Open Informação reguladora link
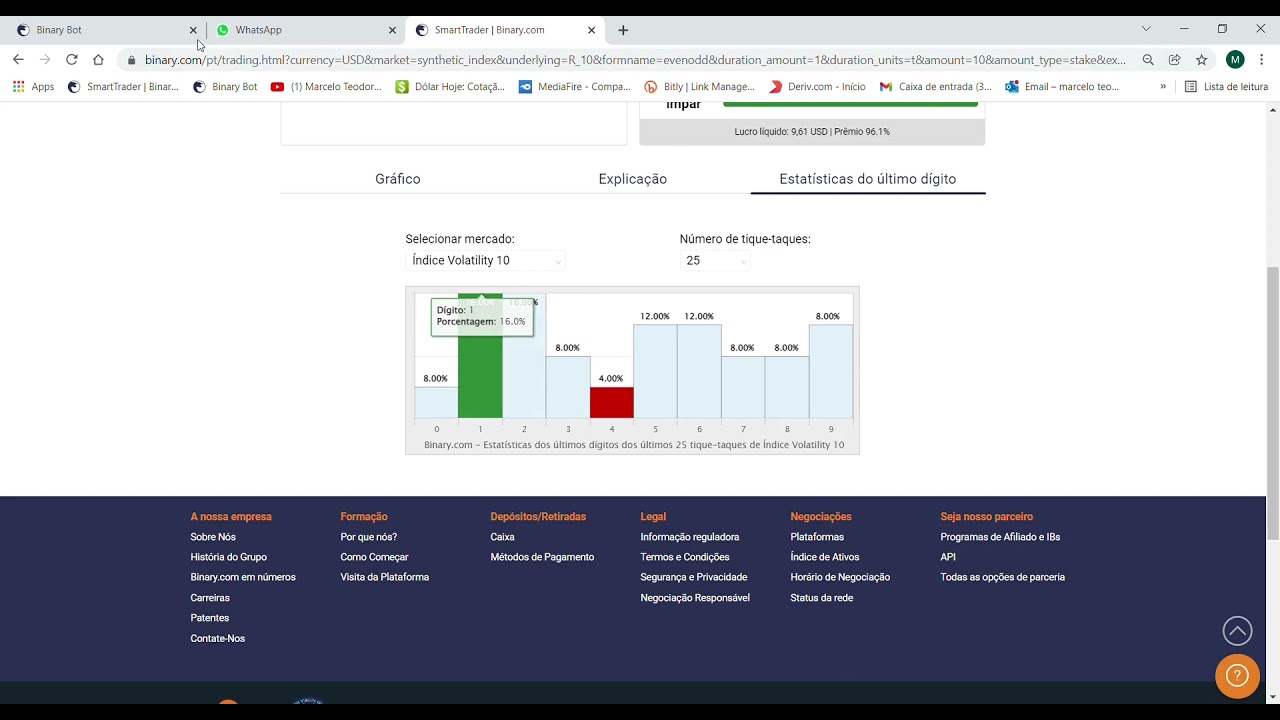 point(690,537)
